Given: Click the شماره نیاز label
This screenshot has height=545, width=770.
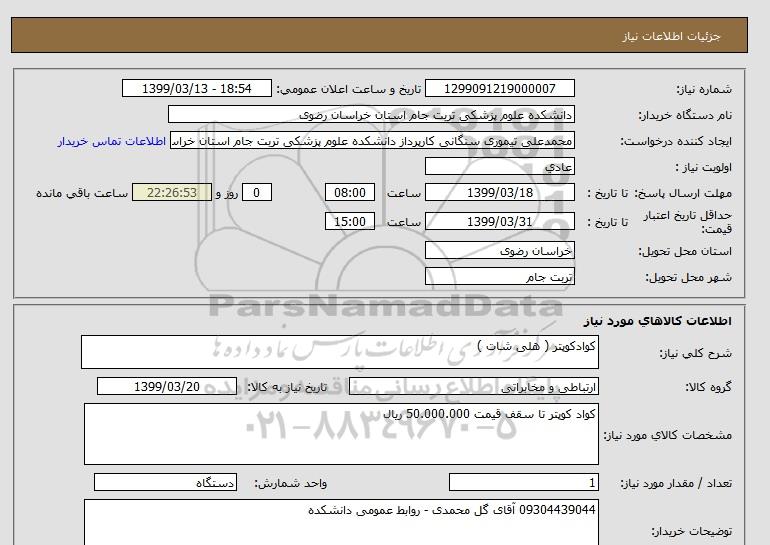Looking at the screenshot, I should point(704,89).
